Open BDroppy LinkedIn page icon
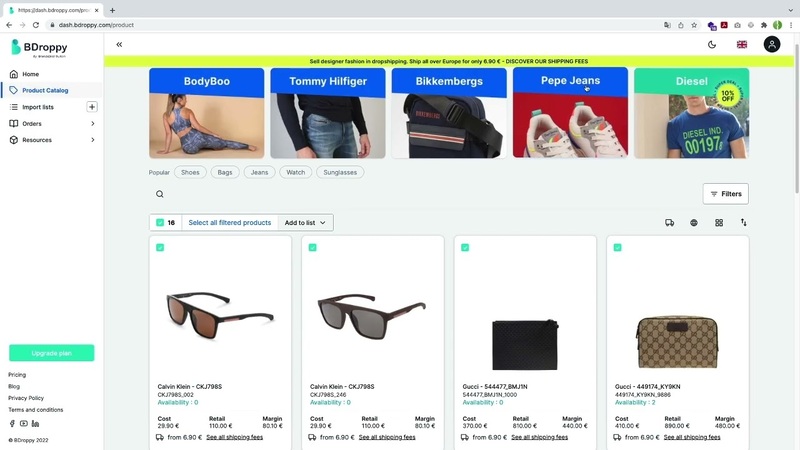 35,423
